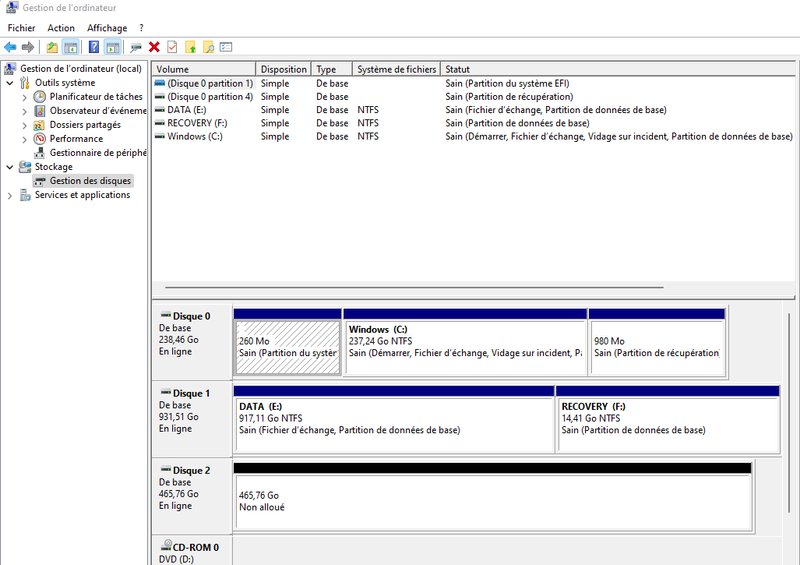Click the Gestion de l'ordinateur title icon

point(12,7)
